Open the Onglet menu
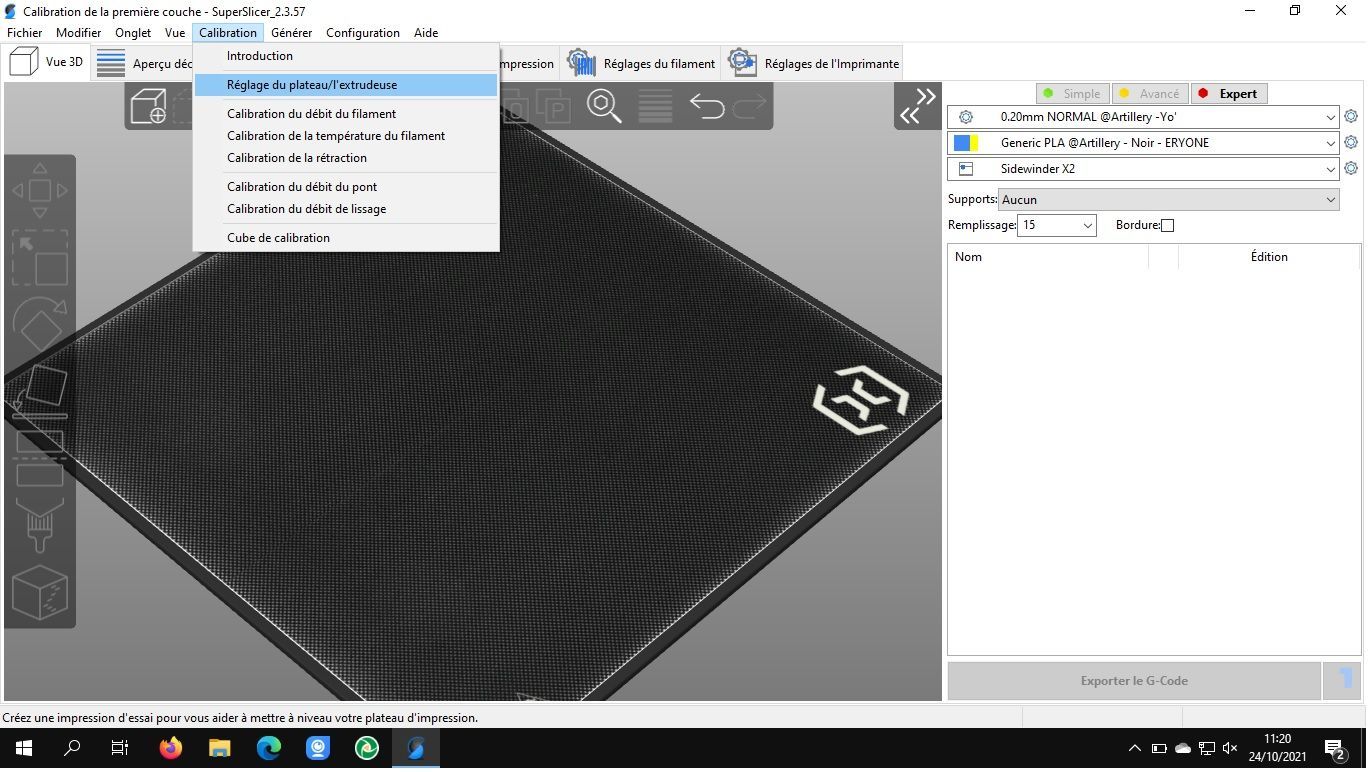Viewport: 1368px width, 772px height. [x=133, y=33]
